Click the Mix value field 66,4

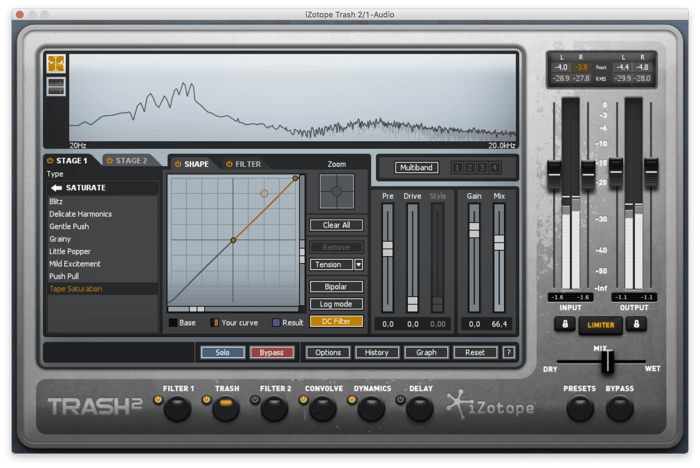[499, 324]
